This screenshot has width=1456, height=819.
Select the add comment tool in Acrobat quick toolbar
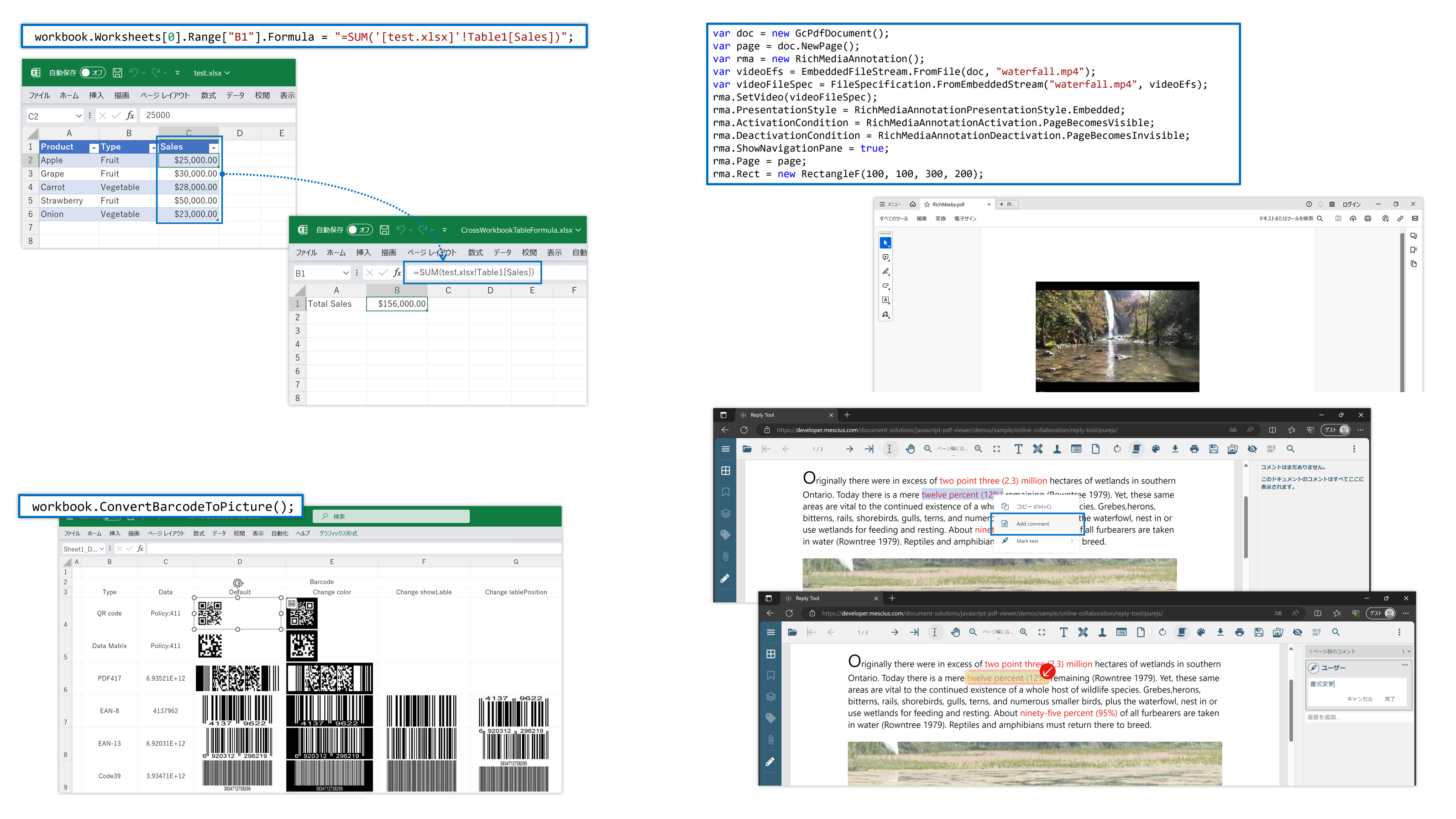coord(886,257)
